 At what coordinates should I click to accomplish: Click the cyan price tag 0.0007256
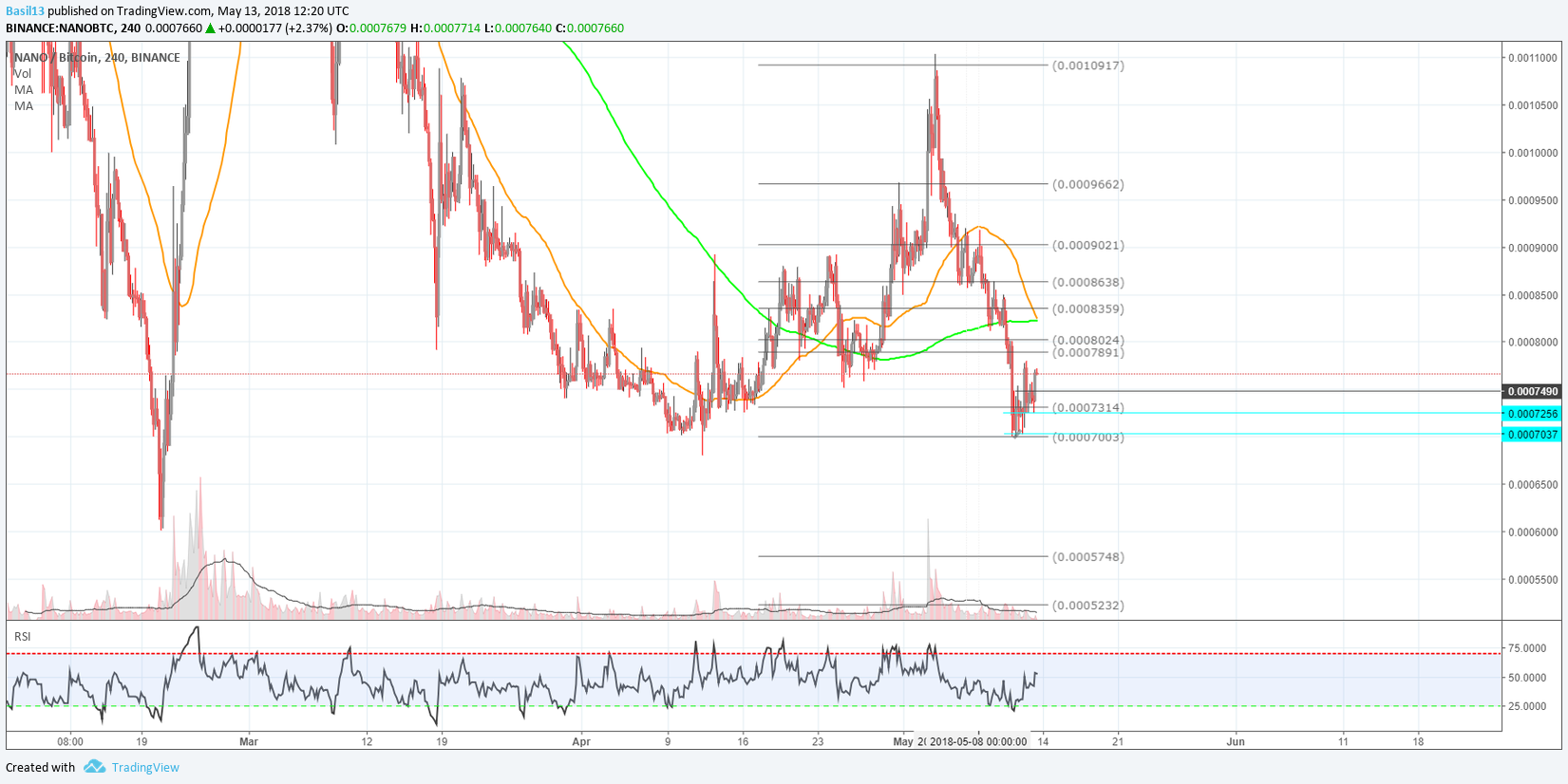[1531, 413]
